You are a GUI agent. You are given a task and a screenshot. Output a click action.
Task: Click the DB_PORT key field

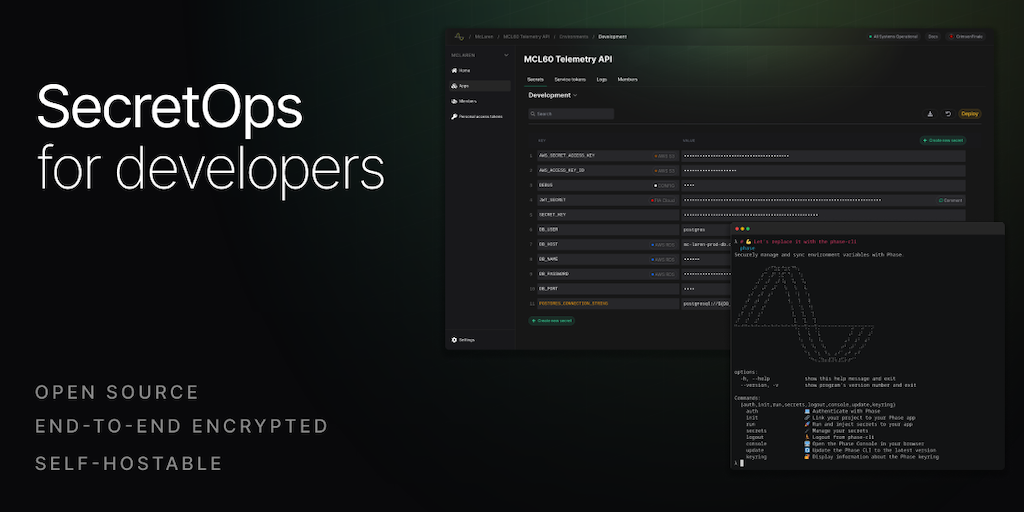pos(608,289)
